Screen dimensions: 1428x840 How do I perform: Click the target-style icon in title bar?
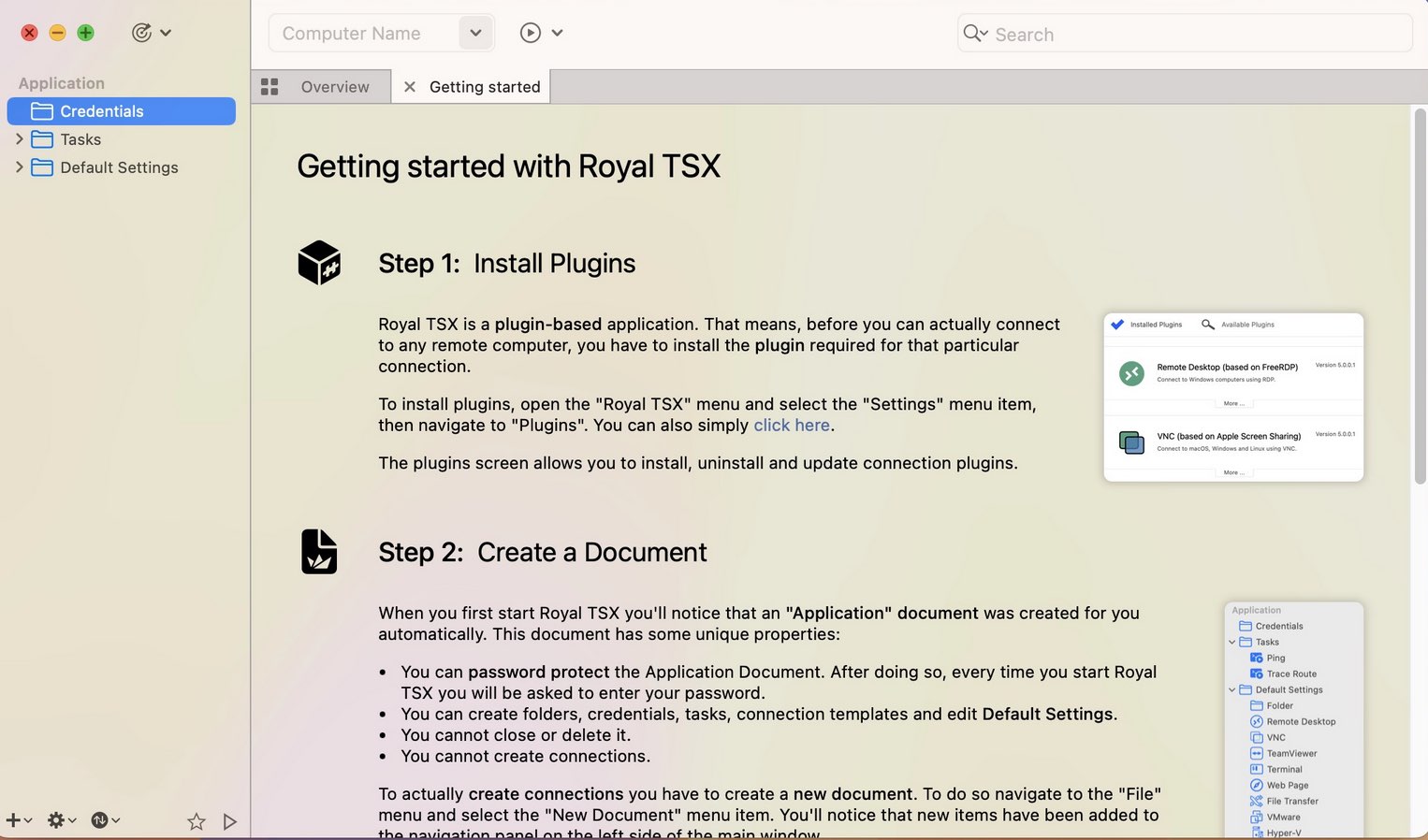pos(141,33)
